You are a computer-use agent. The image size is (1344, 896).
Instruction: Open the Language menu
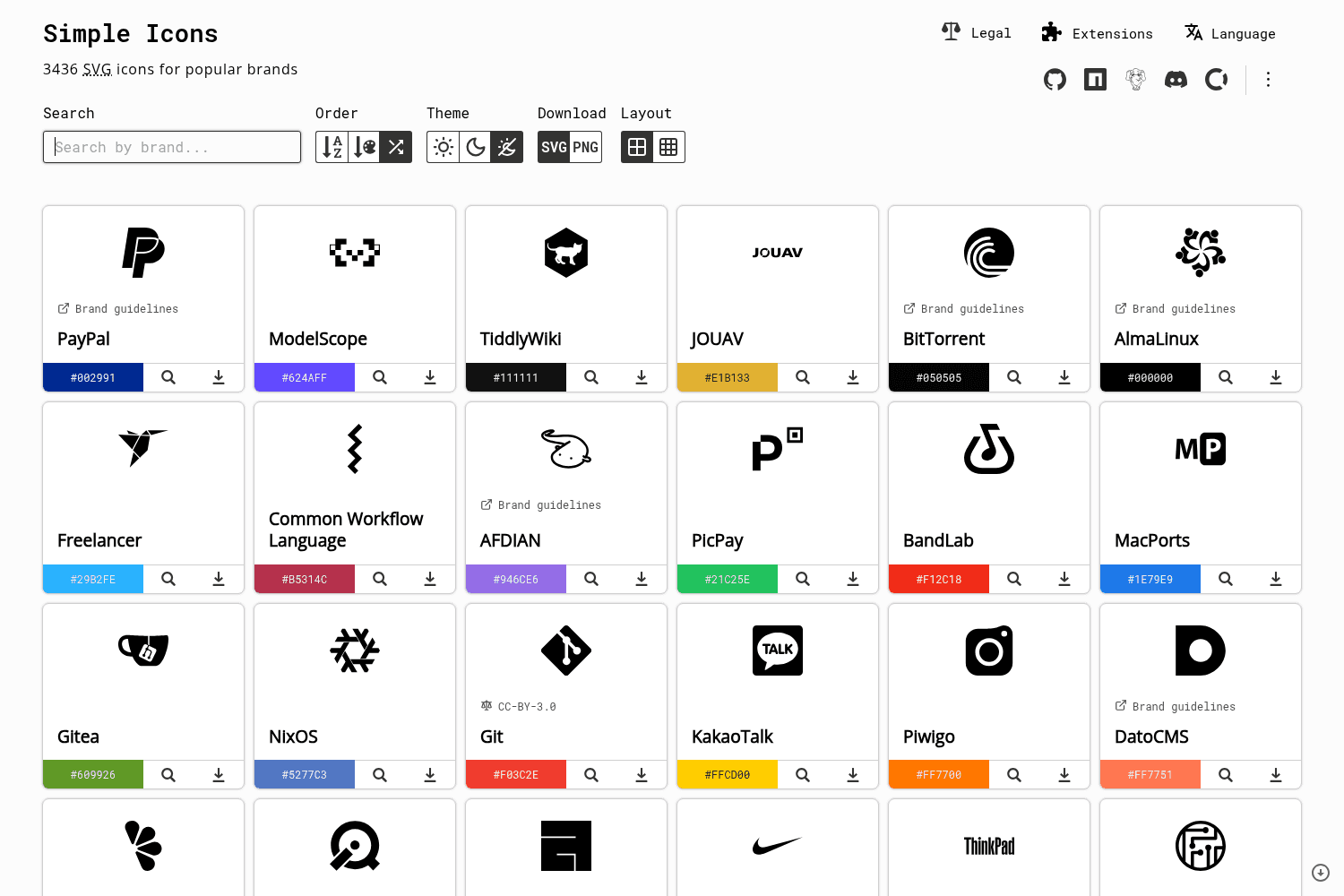pos(1230,33)
